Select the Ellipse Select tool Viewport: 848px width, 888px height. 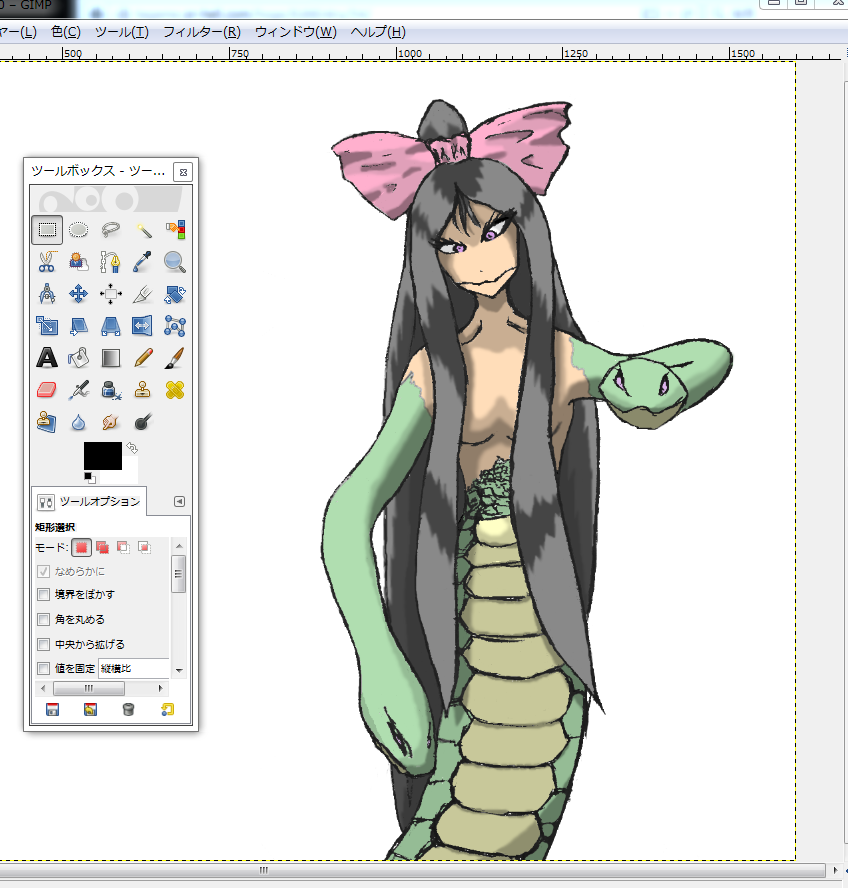(x=79, y=230)
